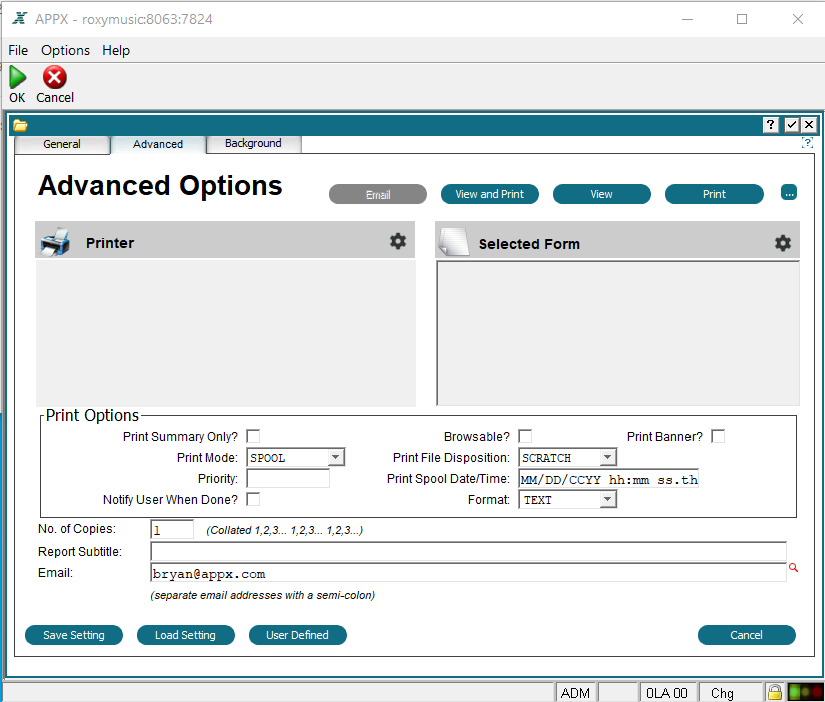The image size is (825, 702).
Task: Toggle the Browsable checkbox
Action: 525,436
